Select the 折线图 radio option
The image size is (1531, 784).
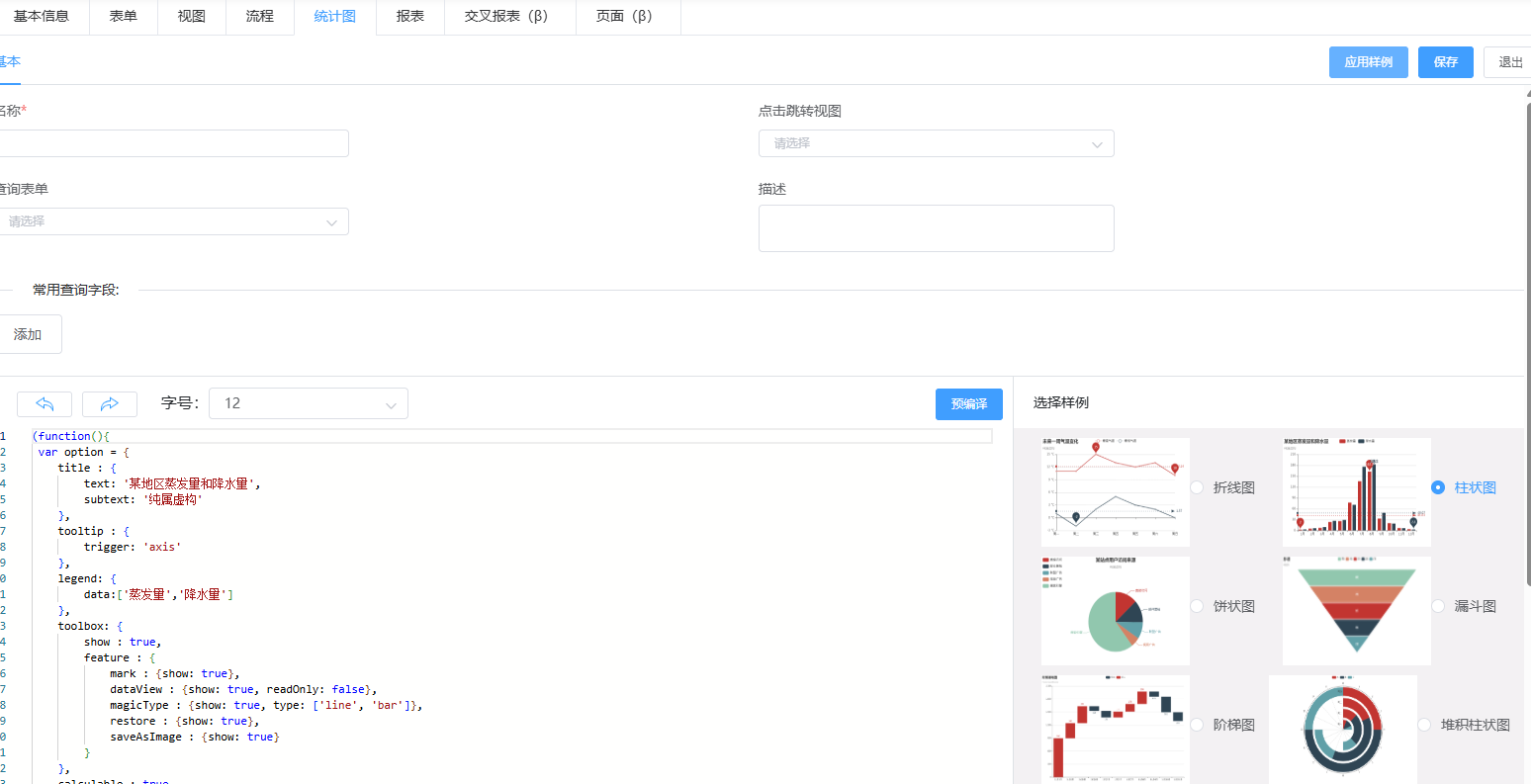coord(1197,487)
